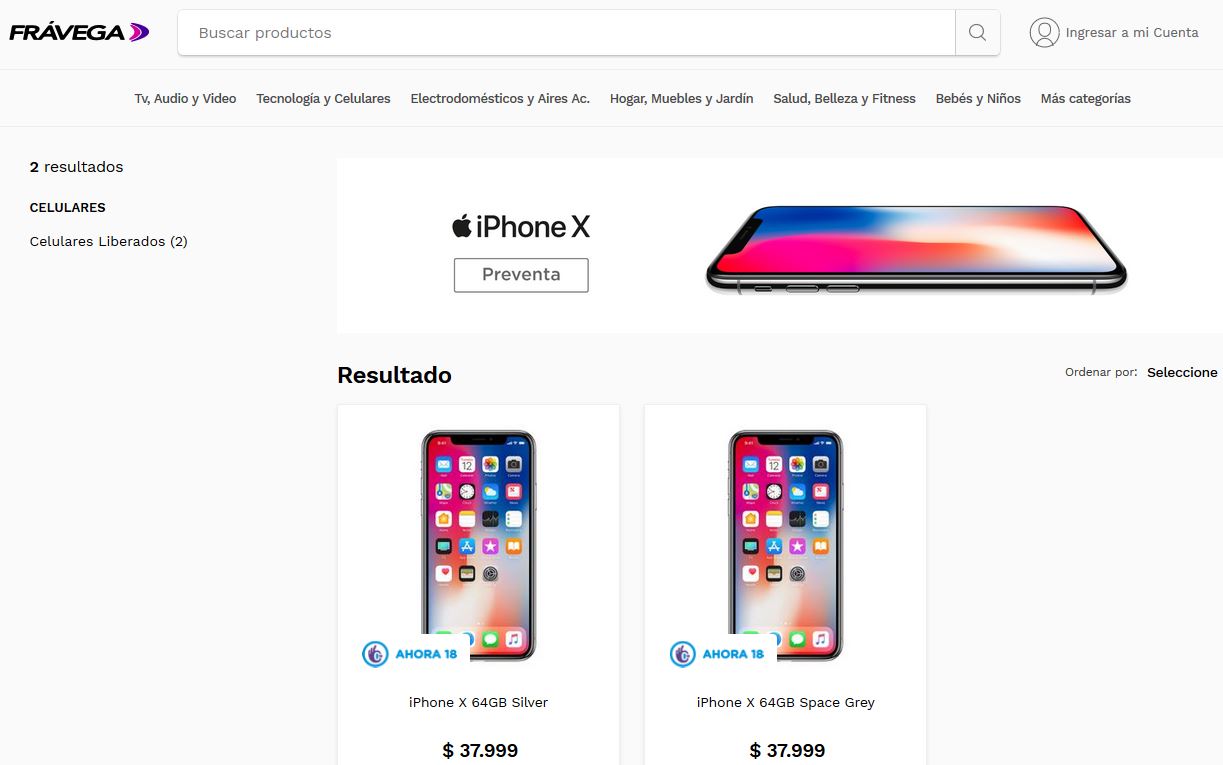This screenshot has width=1223, height=765.
Task: Open Salud, Belleza y Fitness menu
Action: 844,98
